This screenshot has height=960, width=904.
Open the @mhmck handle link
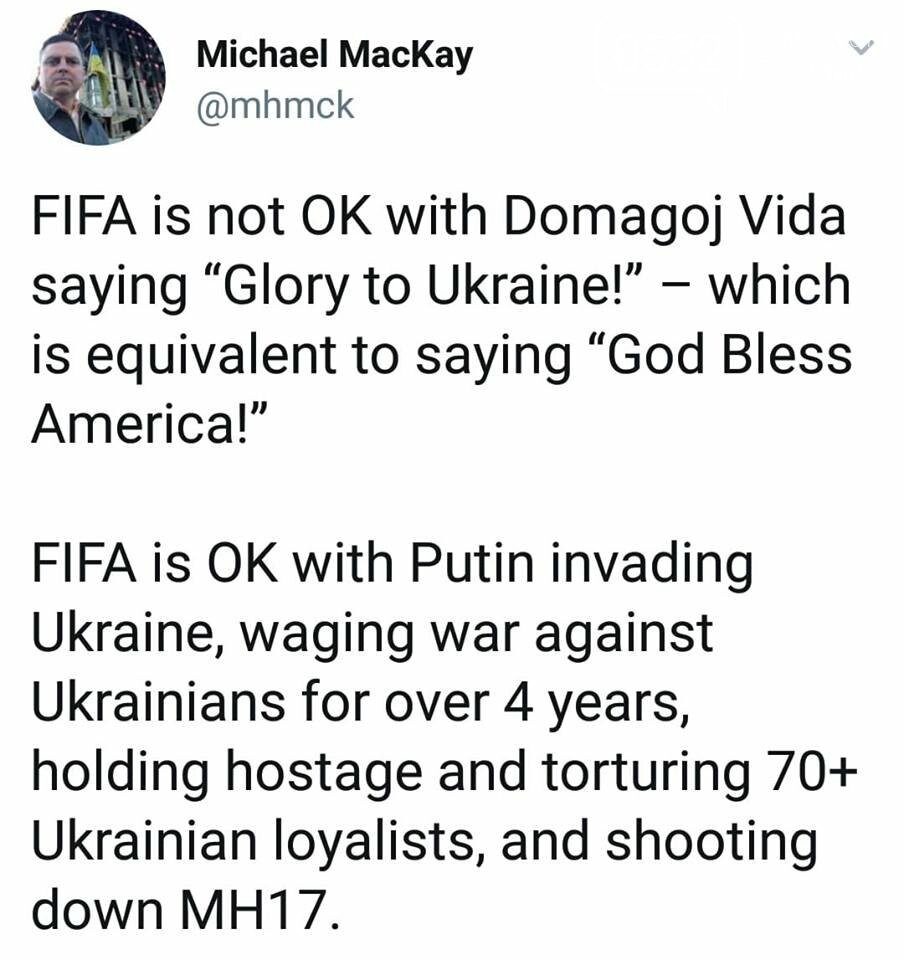coord(275,106)
